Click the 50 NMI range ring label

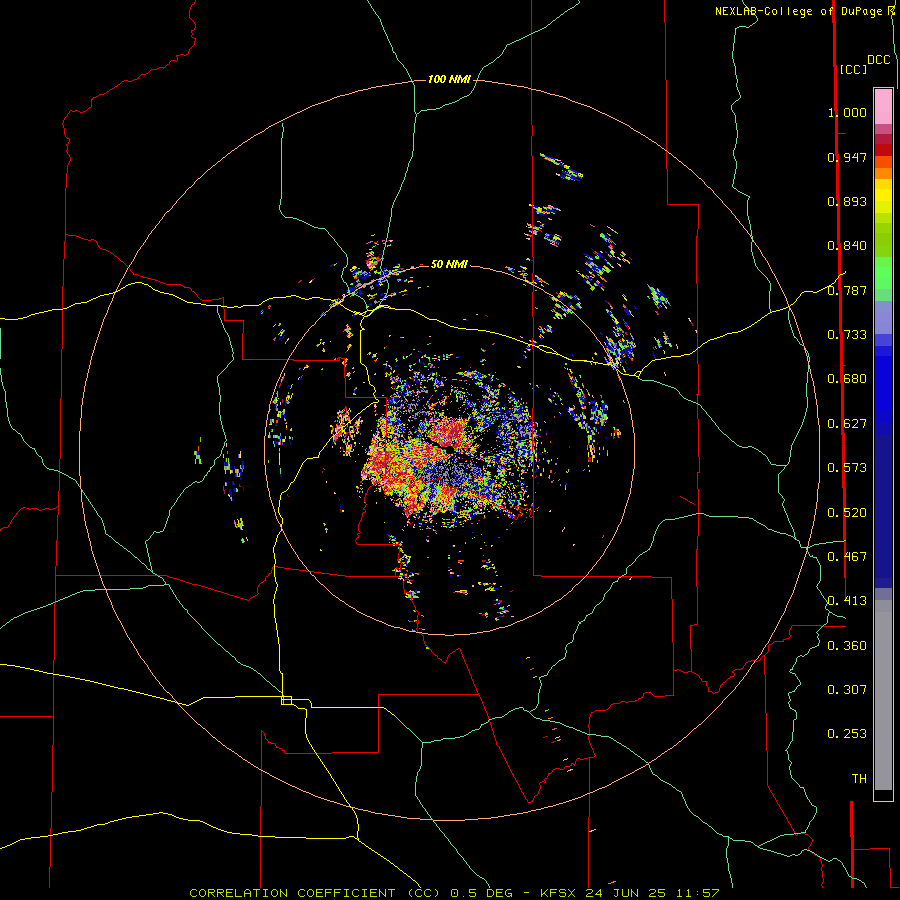(x=449, y=264)
